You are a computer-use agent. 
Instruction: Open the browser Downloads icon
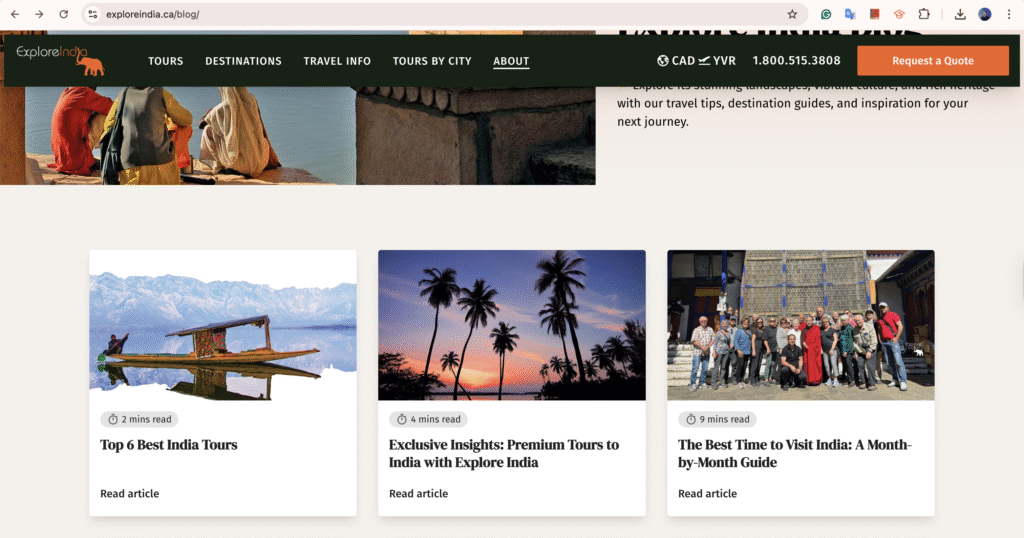[x=960, y=14]
